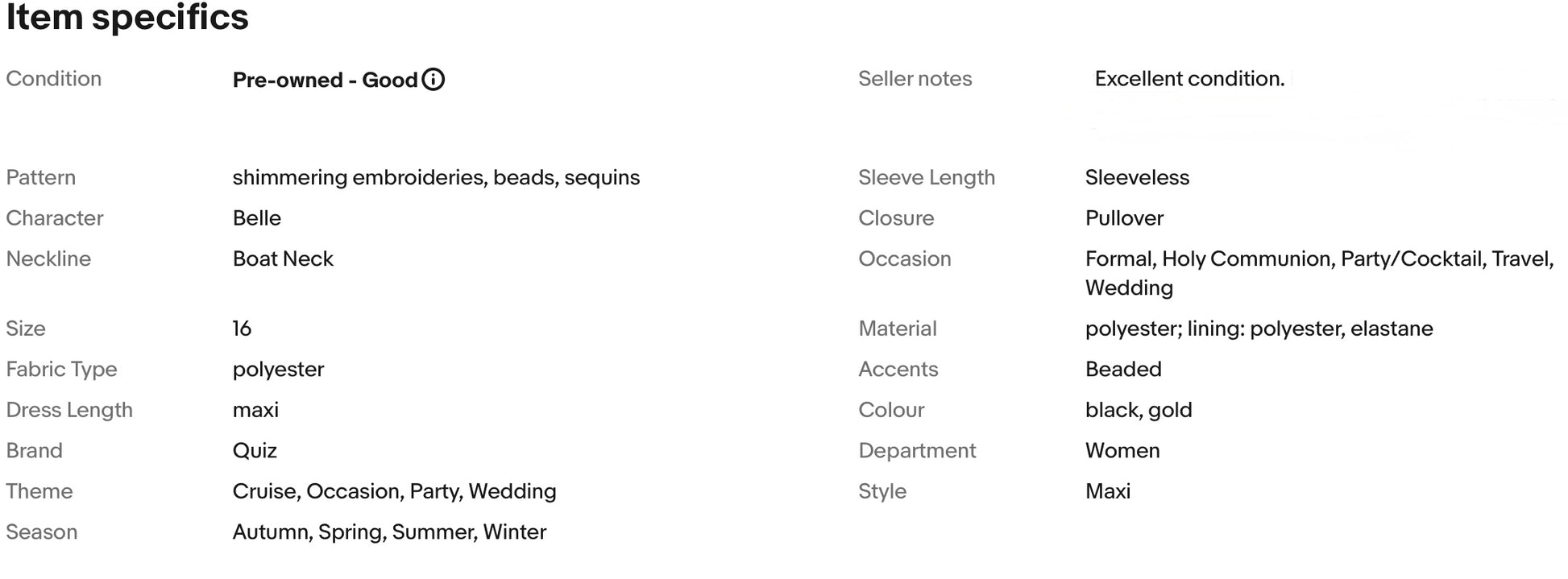Click the Boat Neck neckline value
This screenshot has width=1568, height=579.
(283, 258)
